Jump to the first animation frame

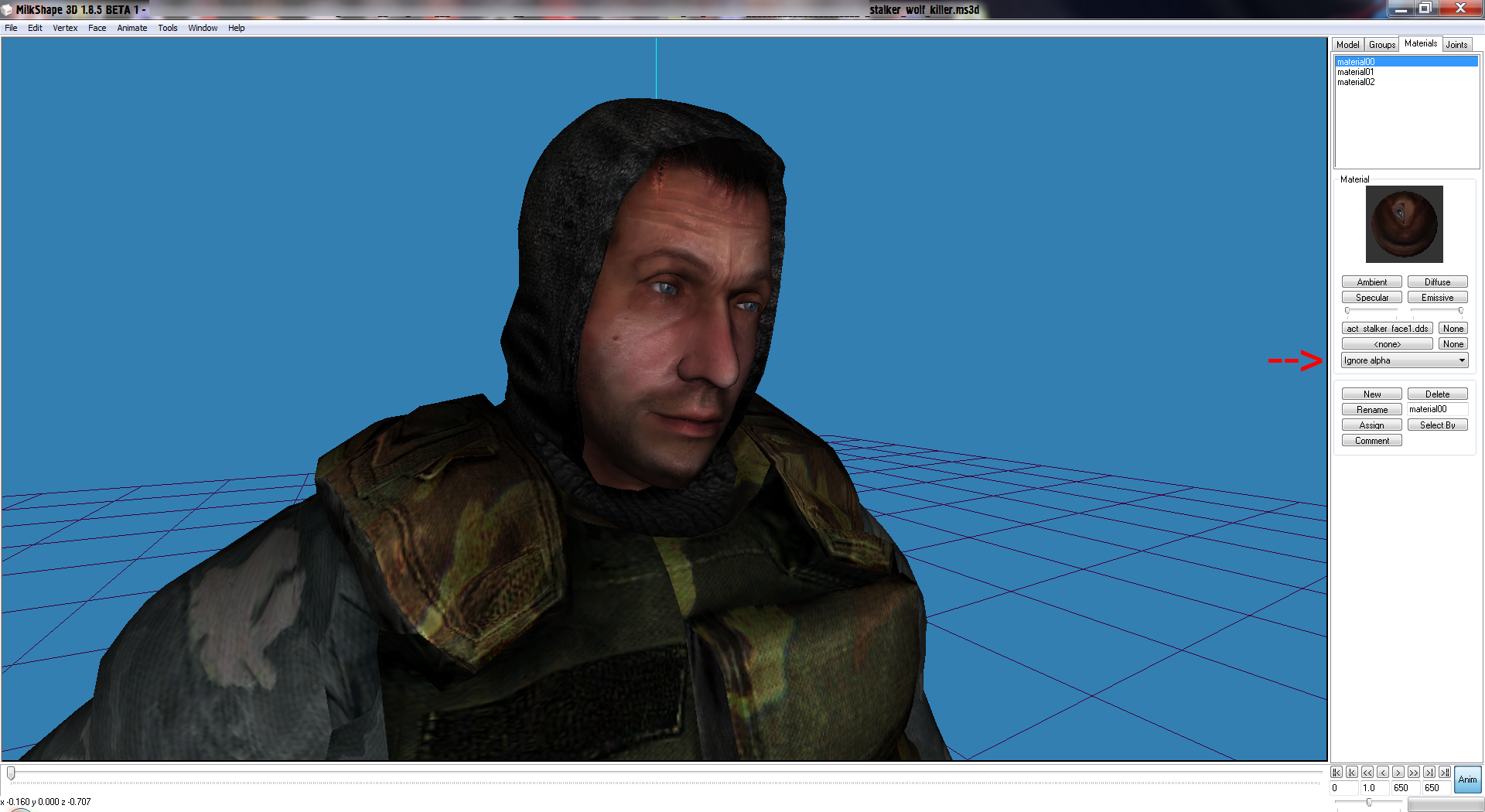click(1336, 773)
